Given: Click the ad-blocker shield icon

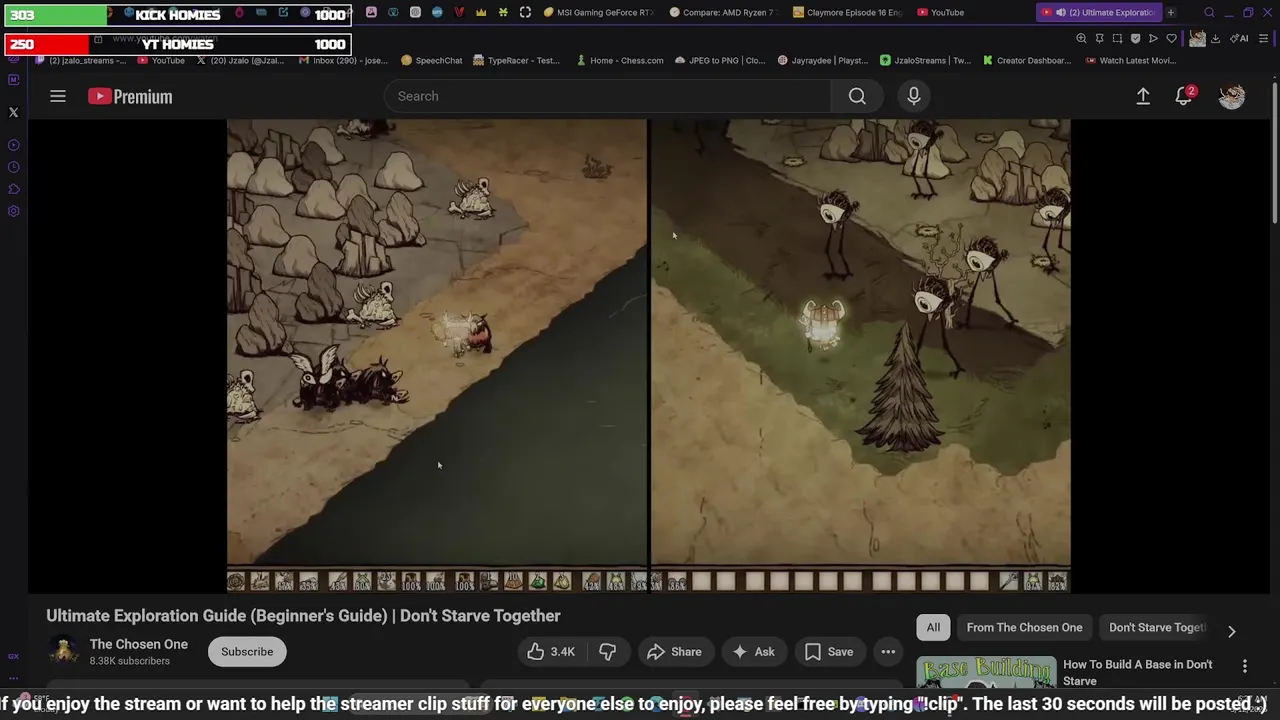Looking at the screenshot, I should tap(1135, 39).
